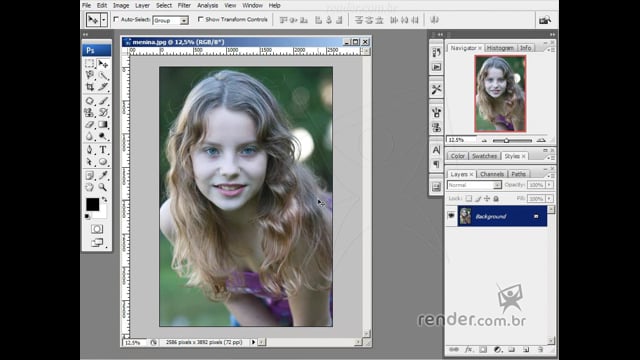The height and width of the screenshot is (360, 640).
Task: Open the File menu
Action: tap(87, 5)
